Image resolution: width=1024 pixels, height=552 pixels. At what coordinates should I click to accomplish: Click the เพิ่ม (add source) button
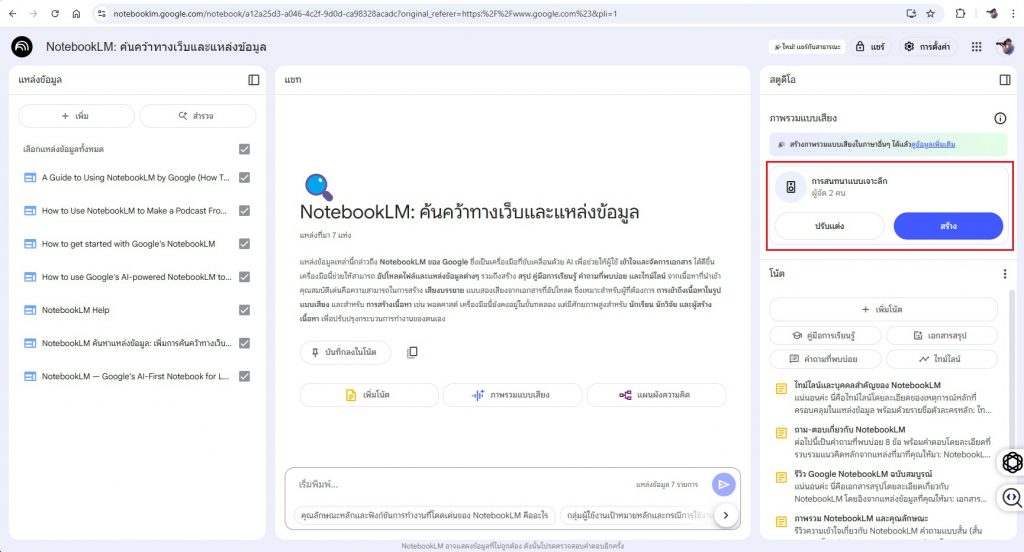click(76, 116)
